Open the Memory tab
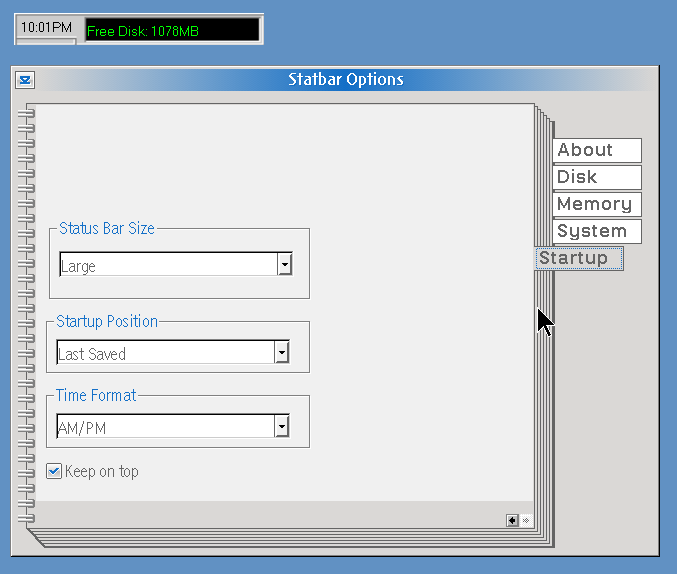Viewport: 677px width, 574px height. 596,204
